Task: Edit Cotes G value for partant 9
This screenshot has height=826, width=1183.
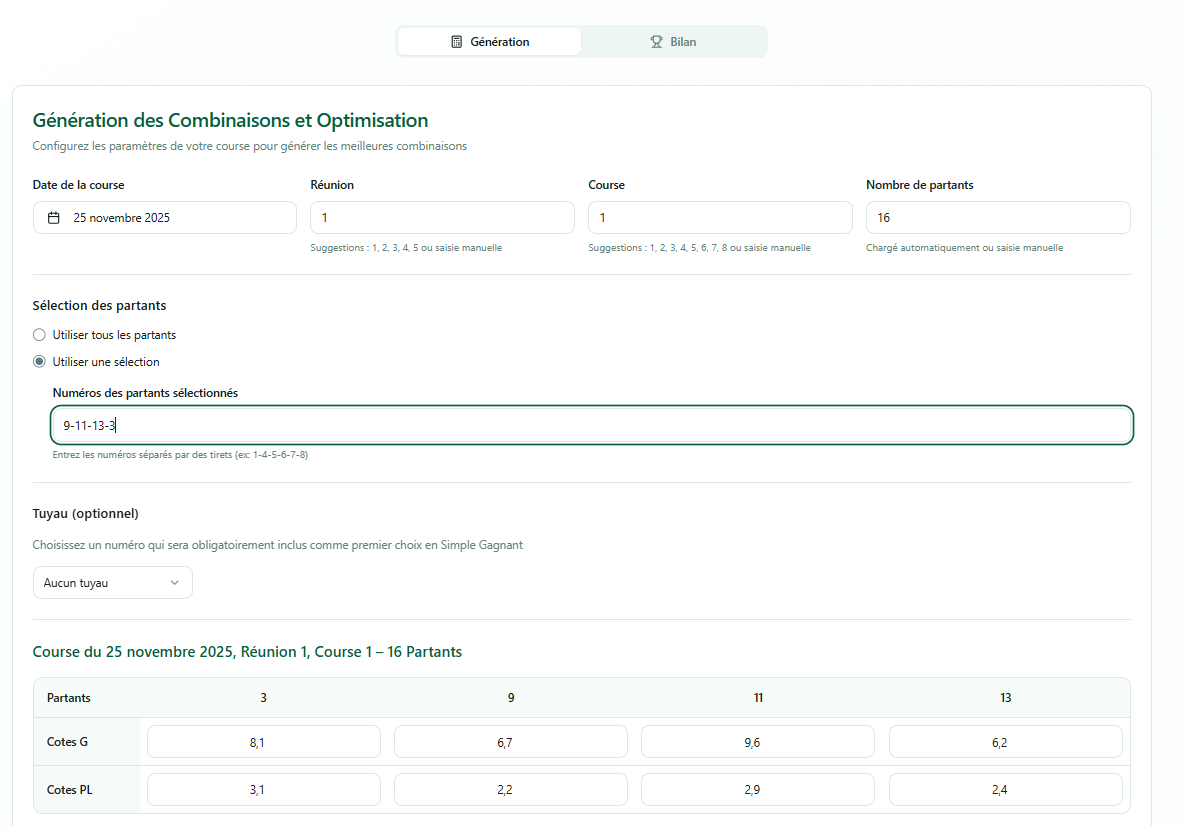Action: click(511, 742)
